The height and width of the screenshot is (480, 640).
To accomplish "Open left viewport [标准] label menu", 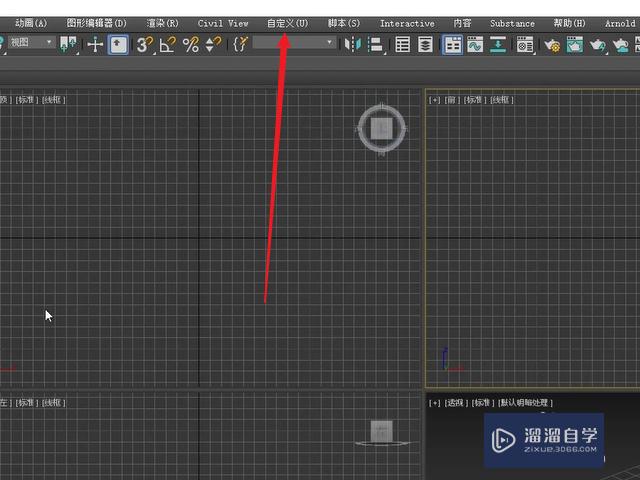I will pyautogui.click(x=26, y=403).
